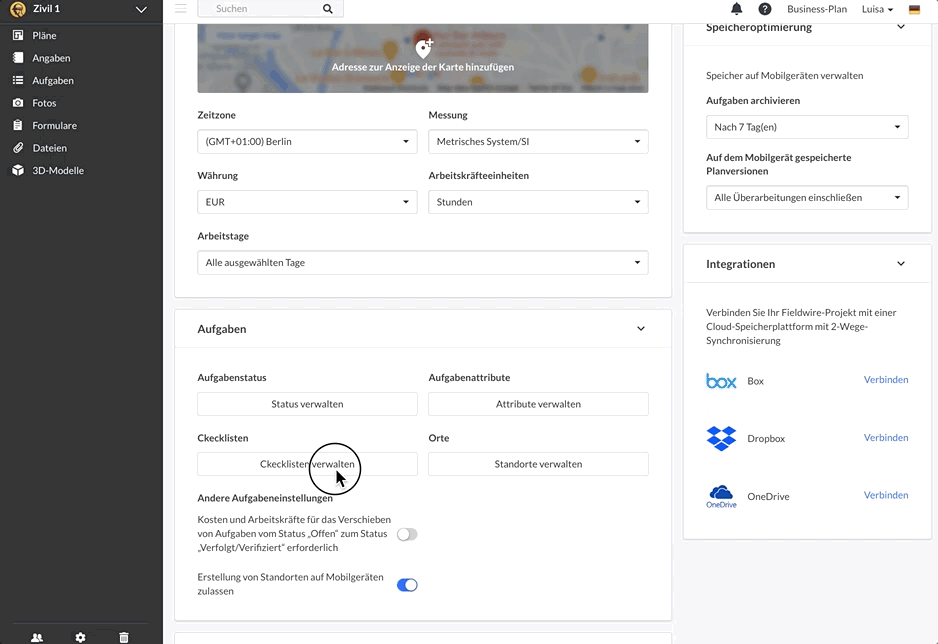Open the Planversionen Alle Überarbeitungen dropdown
Screen dimensions: 938x644
[807, 197]
